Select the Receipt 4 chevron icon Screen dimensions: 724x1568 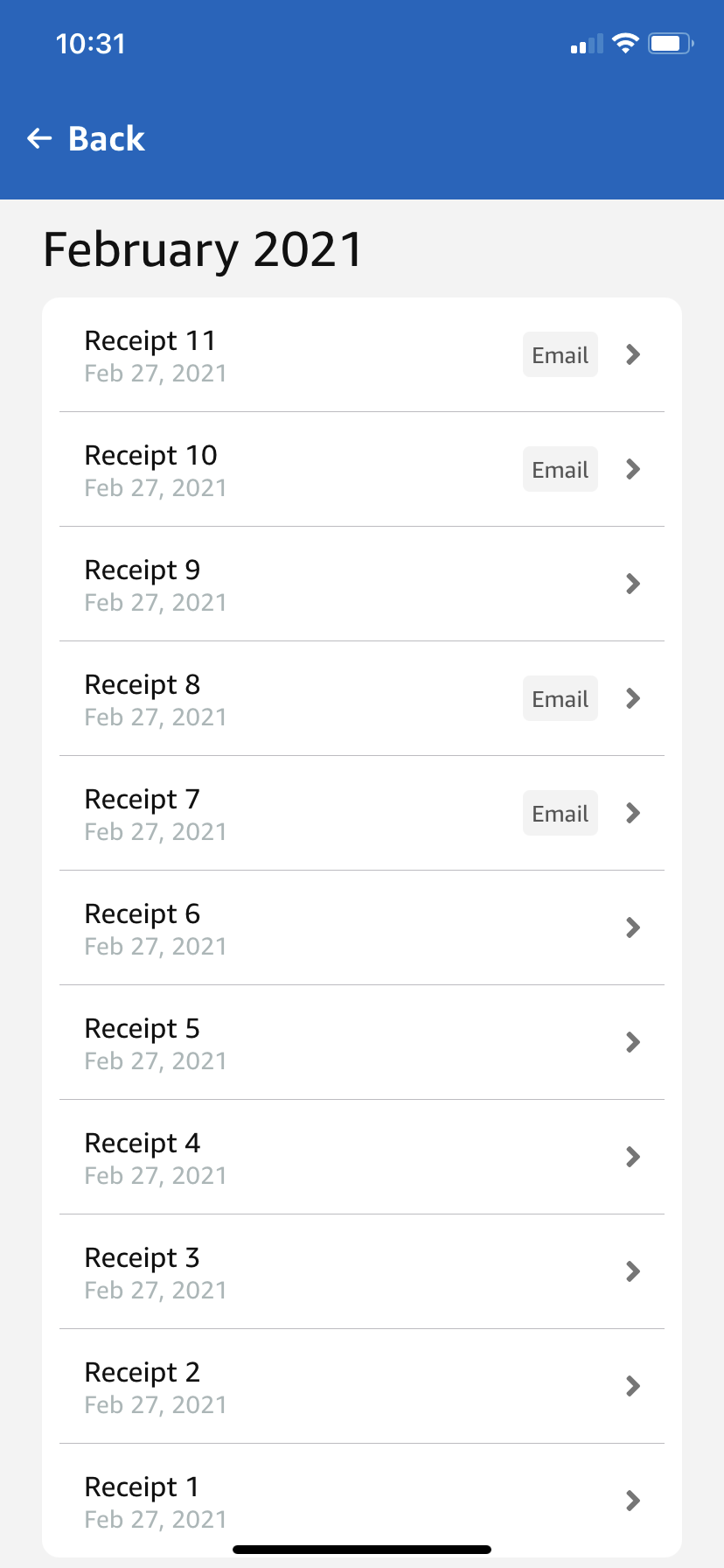(634, 1157)
